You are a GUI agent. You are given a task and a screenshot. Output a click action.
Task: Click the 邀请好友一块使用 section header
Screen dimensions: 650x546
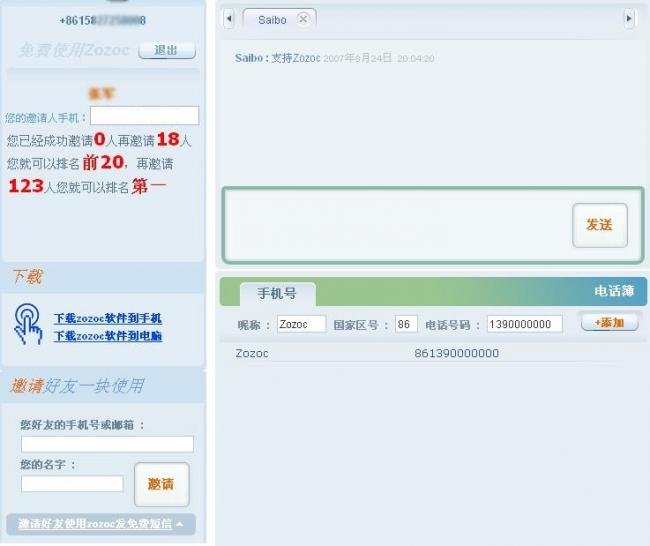click(77, 386)
